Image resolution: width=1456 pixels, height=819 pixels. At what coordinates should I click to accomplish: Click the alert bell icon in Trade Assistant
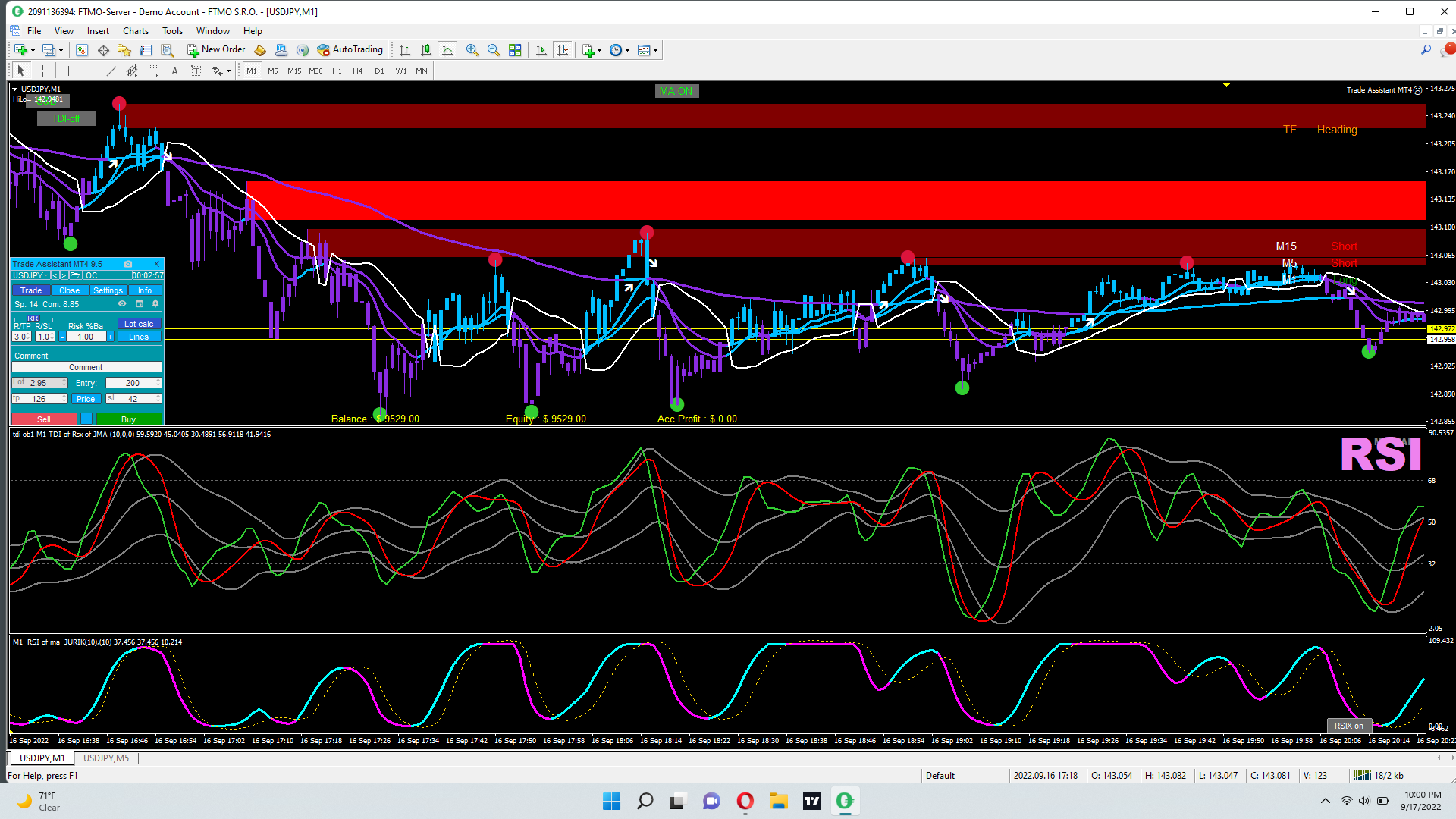[155, 303]
